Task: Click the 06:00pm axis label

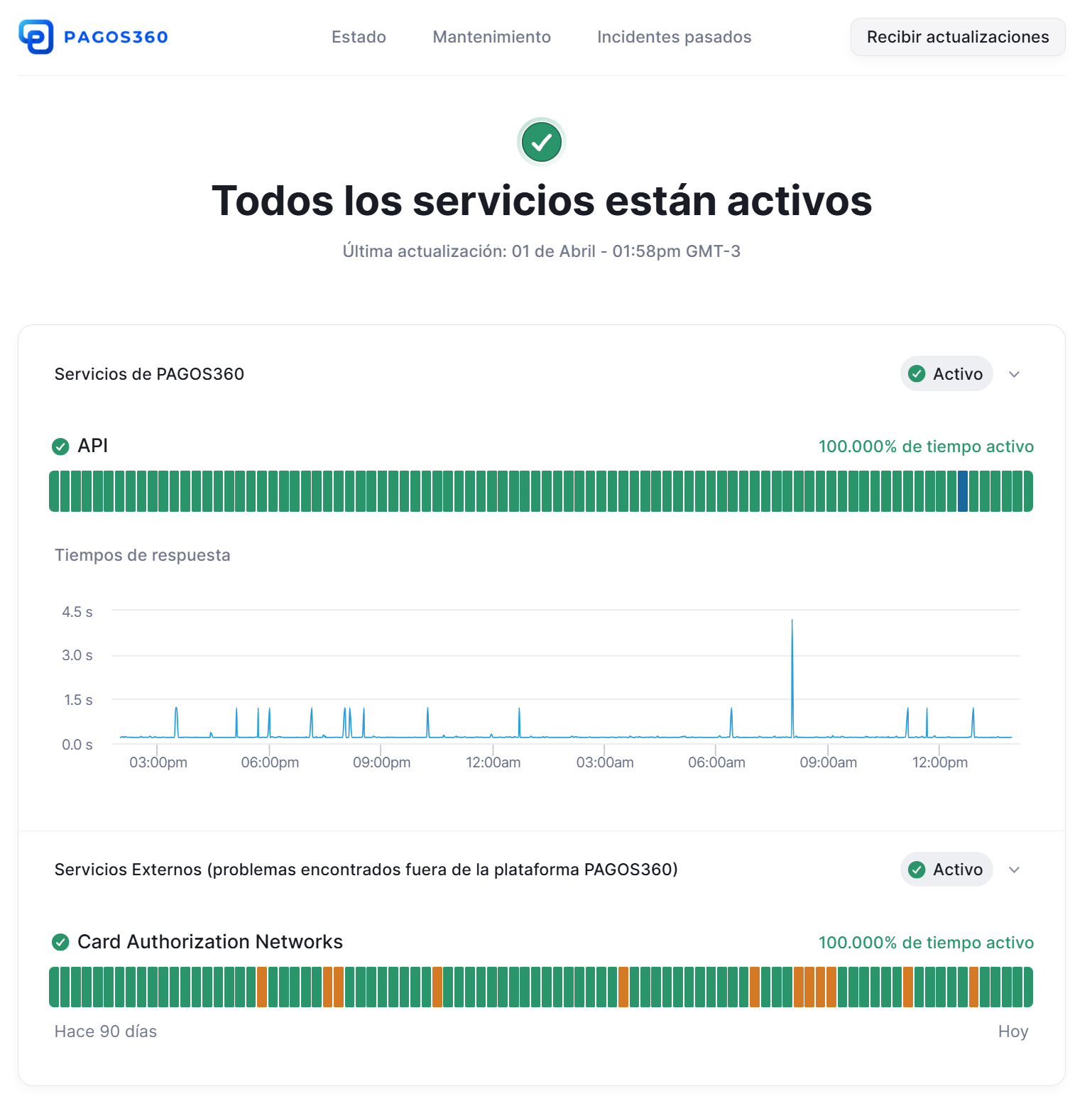Action: pos(270,762)
